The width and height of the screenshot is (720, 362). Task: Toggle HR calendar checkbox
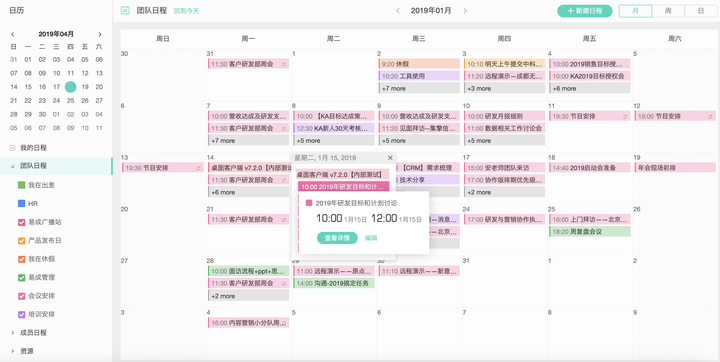(21, 204)
